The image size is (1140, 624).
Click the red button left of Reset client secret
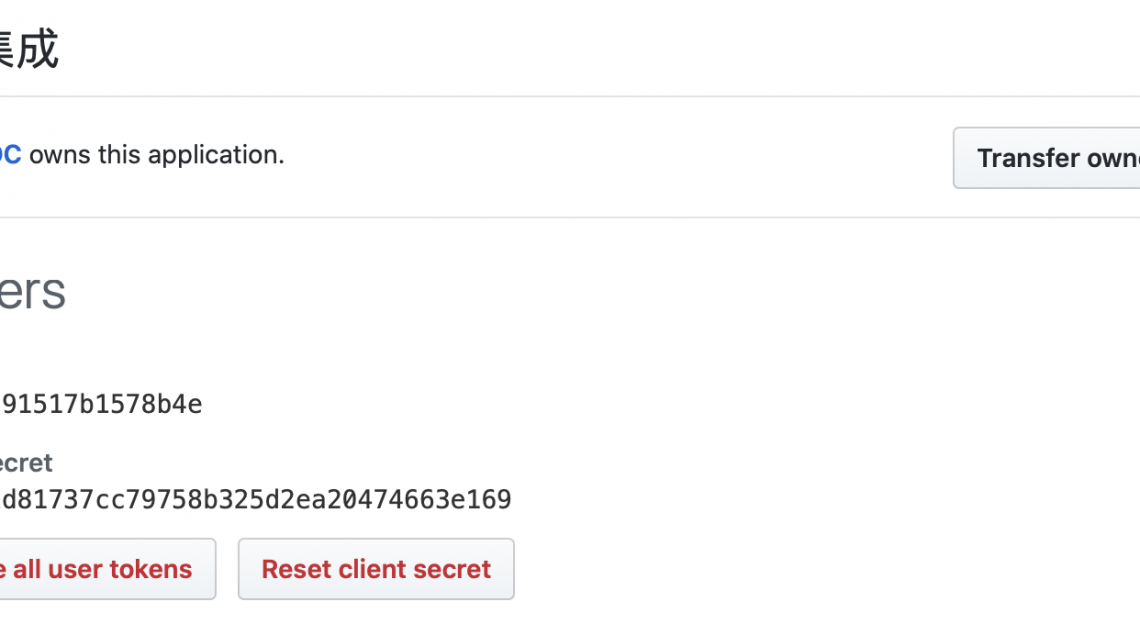click(100, 569)
